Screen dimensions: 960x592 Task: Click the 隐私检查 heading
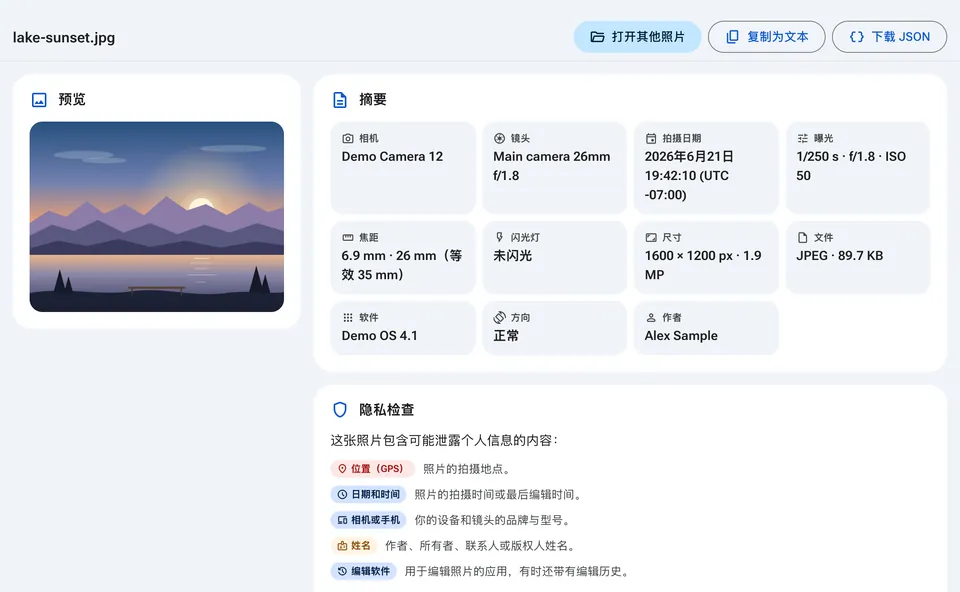386,410
